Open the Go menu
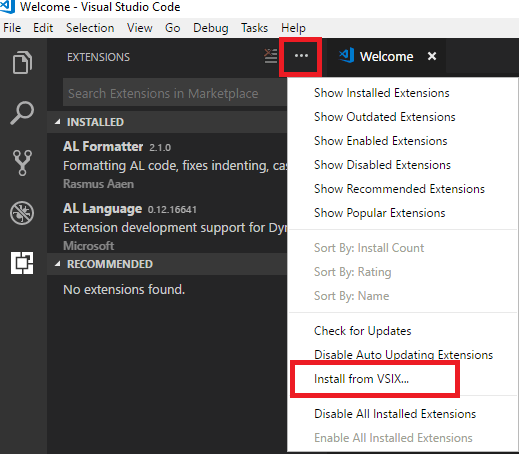The height and width of the screenshot is (454, 519). click(173, 28)
